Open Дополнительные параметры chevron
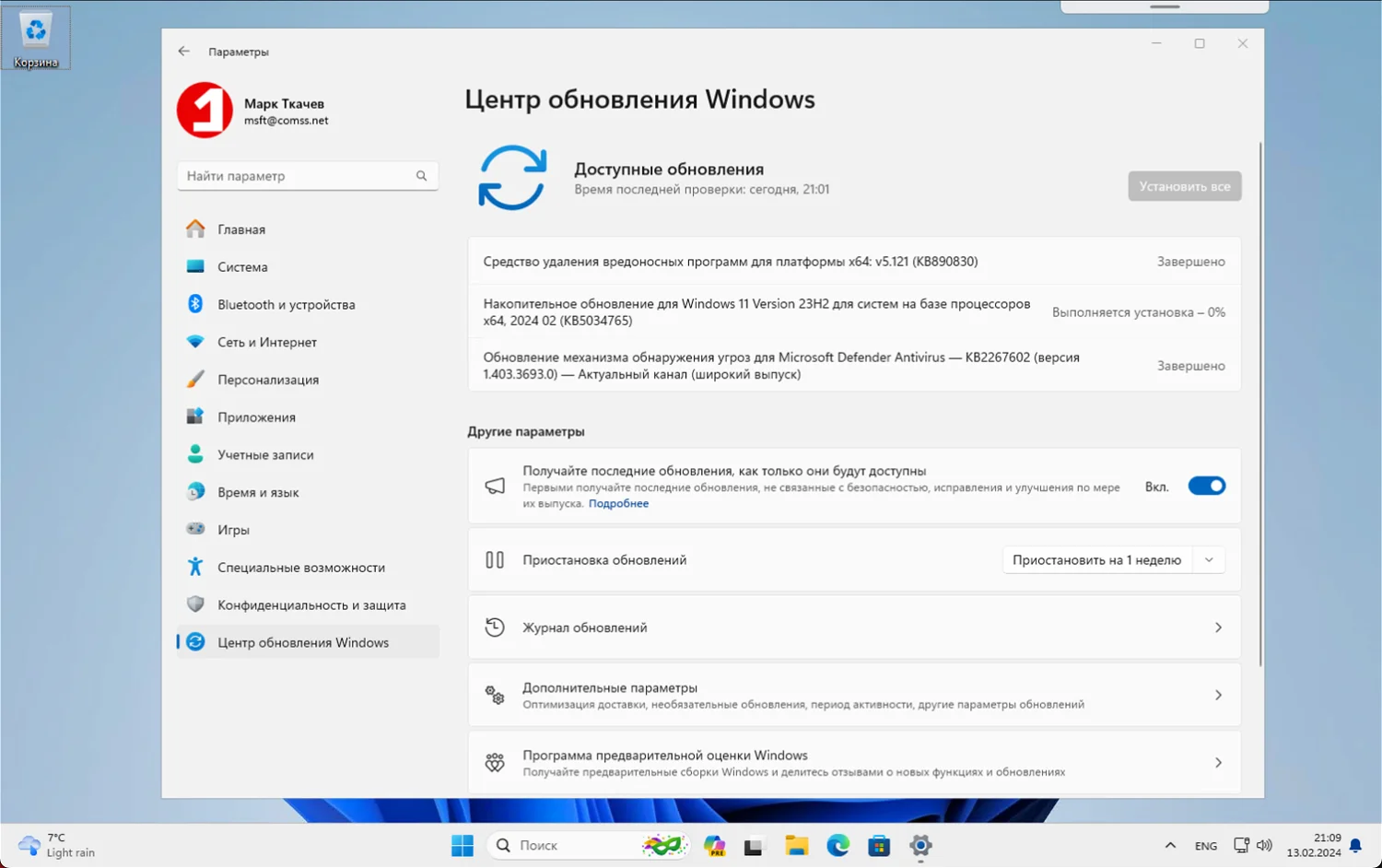The width and height of the screenshot is (1382, 868). click(1218, 695)
